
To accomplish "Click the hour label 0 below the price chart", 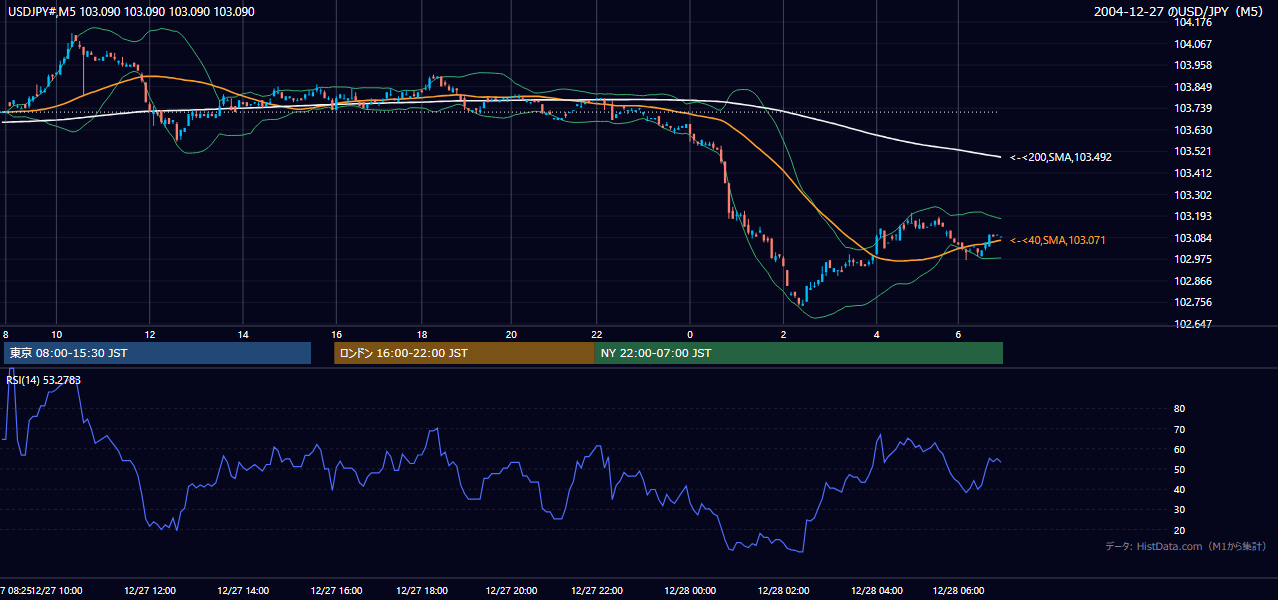I will pyautogui.click(x=690, y=334).
